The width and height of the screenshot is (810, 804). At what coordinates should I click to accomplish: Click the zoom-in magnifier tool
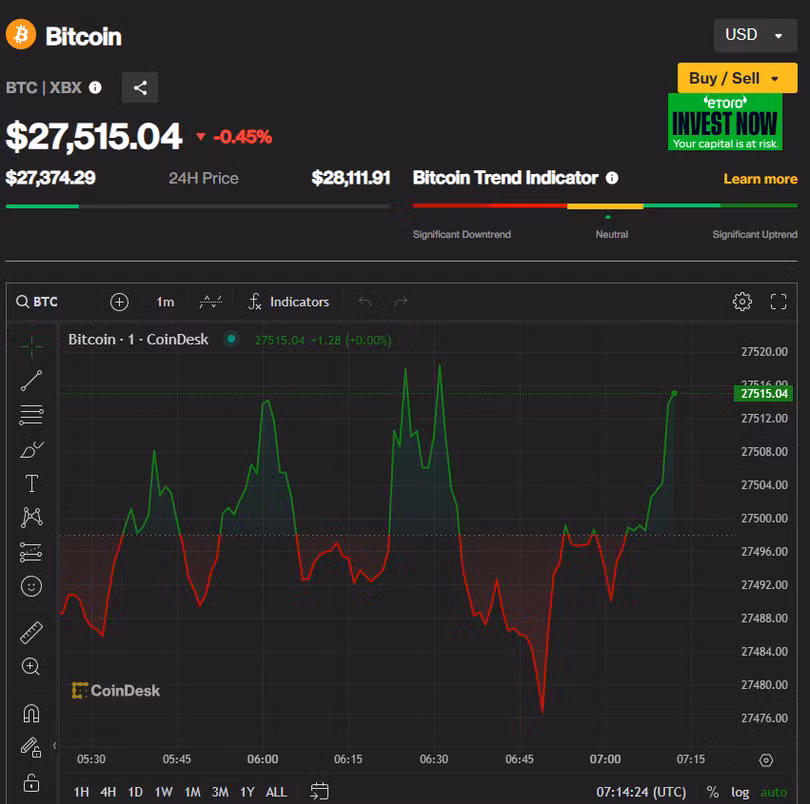tap(31, 666)
